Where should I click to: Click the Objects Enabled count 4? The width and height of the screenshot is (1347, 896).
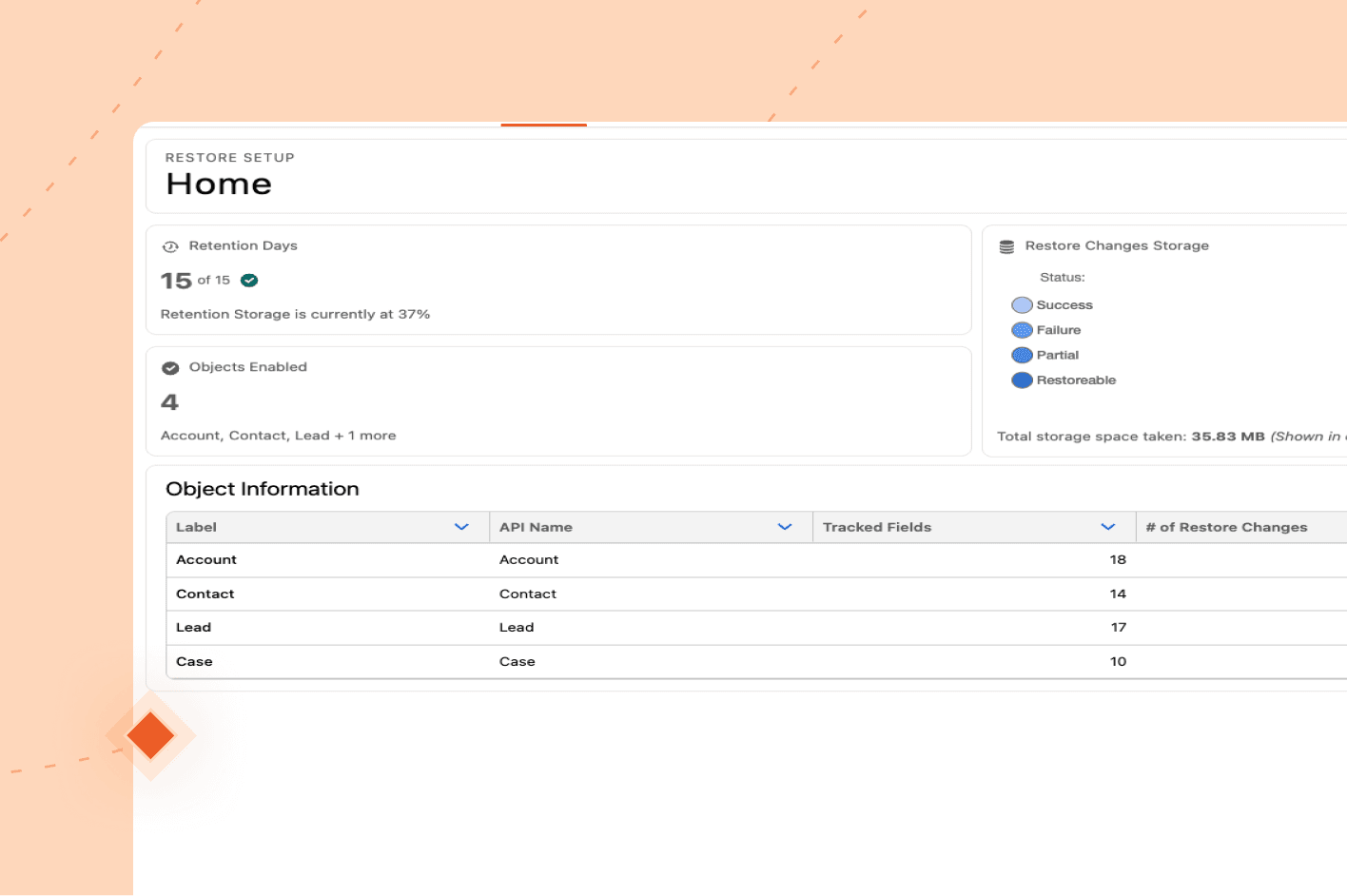(x=169, y=402)
